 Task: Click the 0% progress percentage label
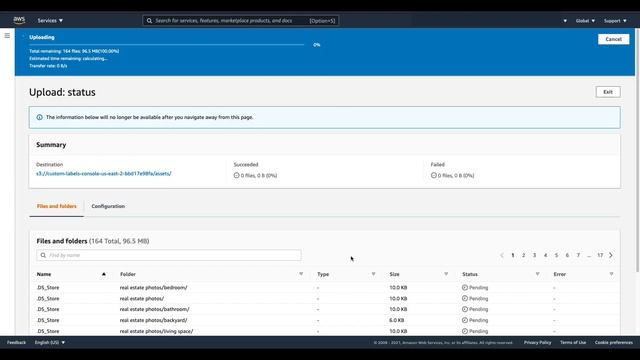pyautogui.click(x=317, y=44)
